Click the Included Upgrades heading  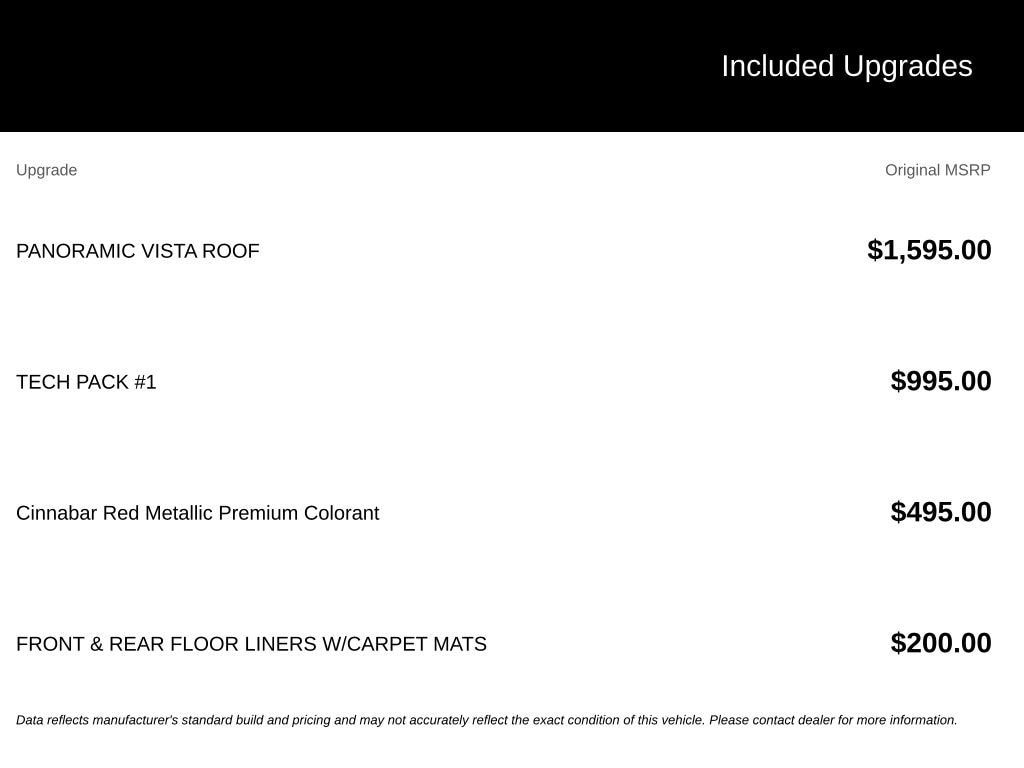pyautogui.click(x=846, y=66)
